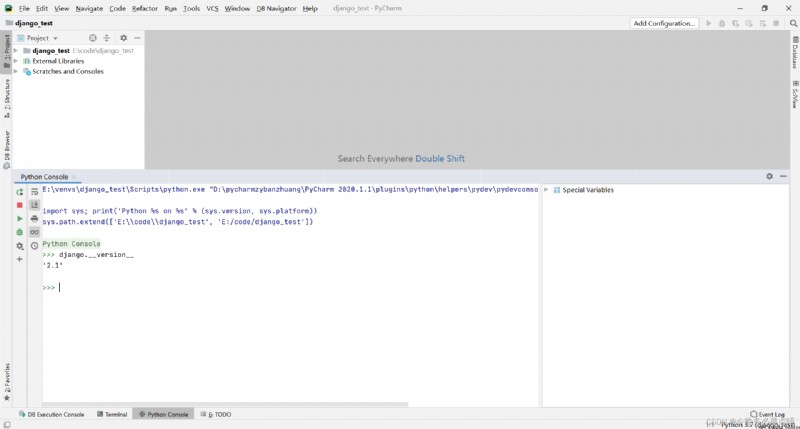The image size is (800, 429).
Task: Click the console input prompt line
Action: pos(290,288)
